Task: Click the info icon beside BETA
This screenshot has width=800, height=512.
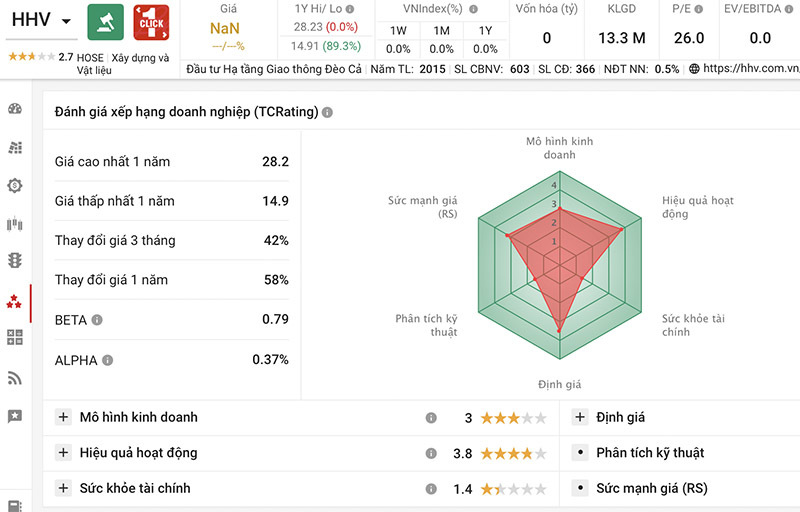Action: [97, 320]
